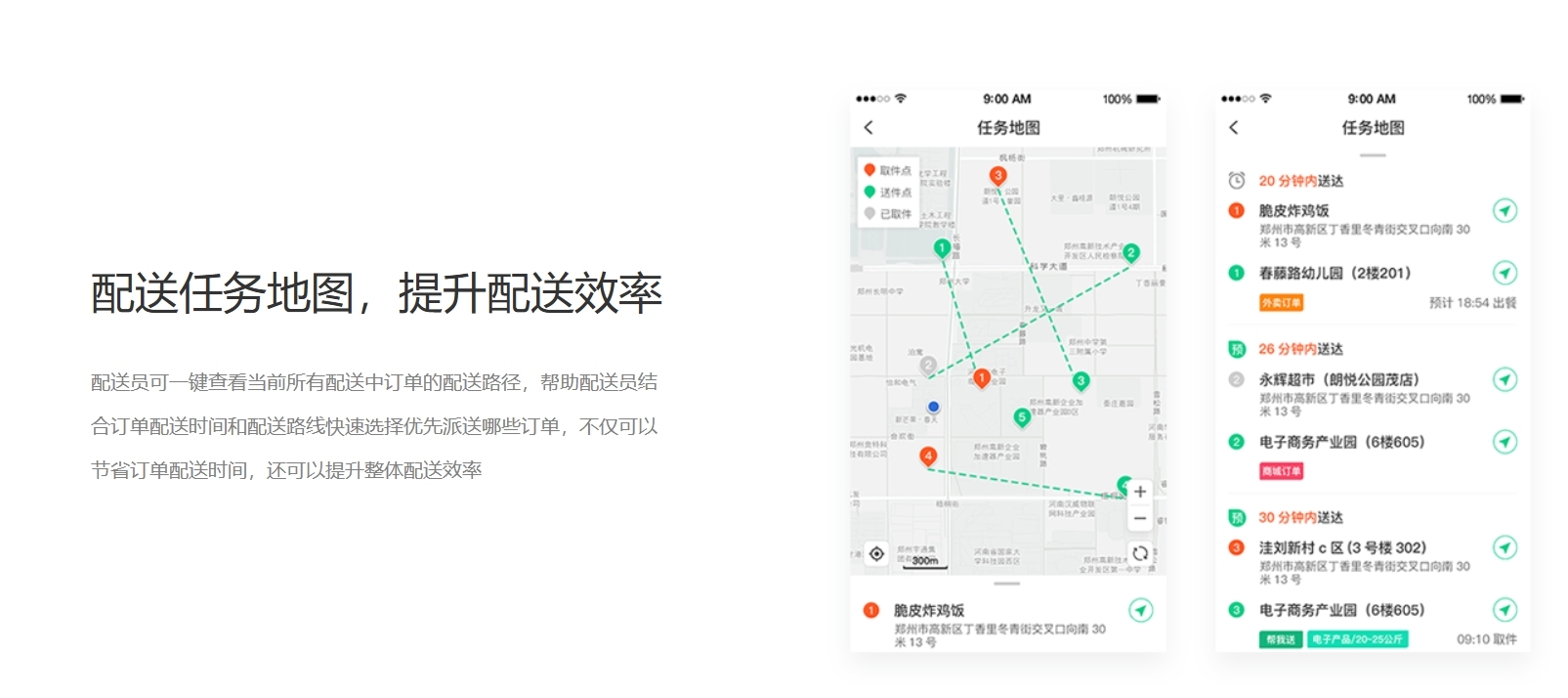Viewport: 1568px width, 698px height.
Task: Tap the gray picked-up marker 2 on map
Action: click(928, 367)
